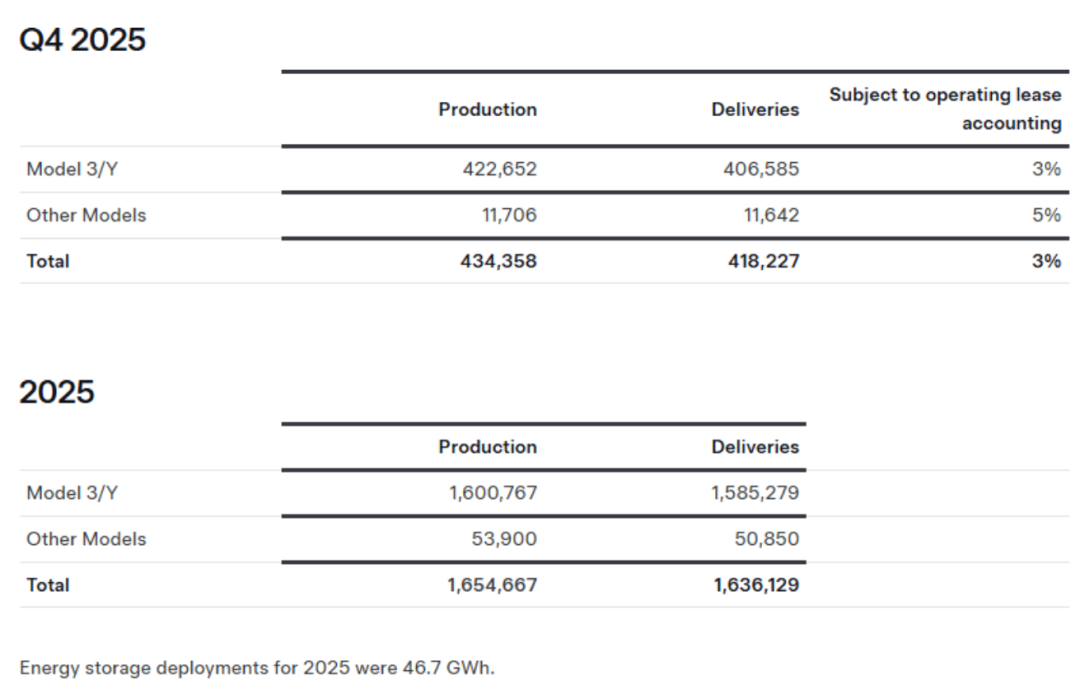1080x694 pixels.
Task: Click the Q4 2025 heading
Action: click(83, 40)
